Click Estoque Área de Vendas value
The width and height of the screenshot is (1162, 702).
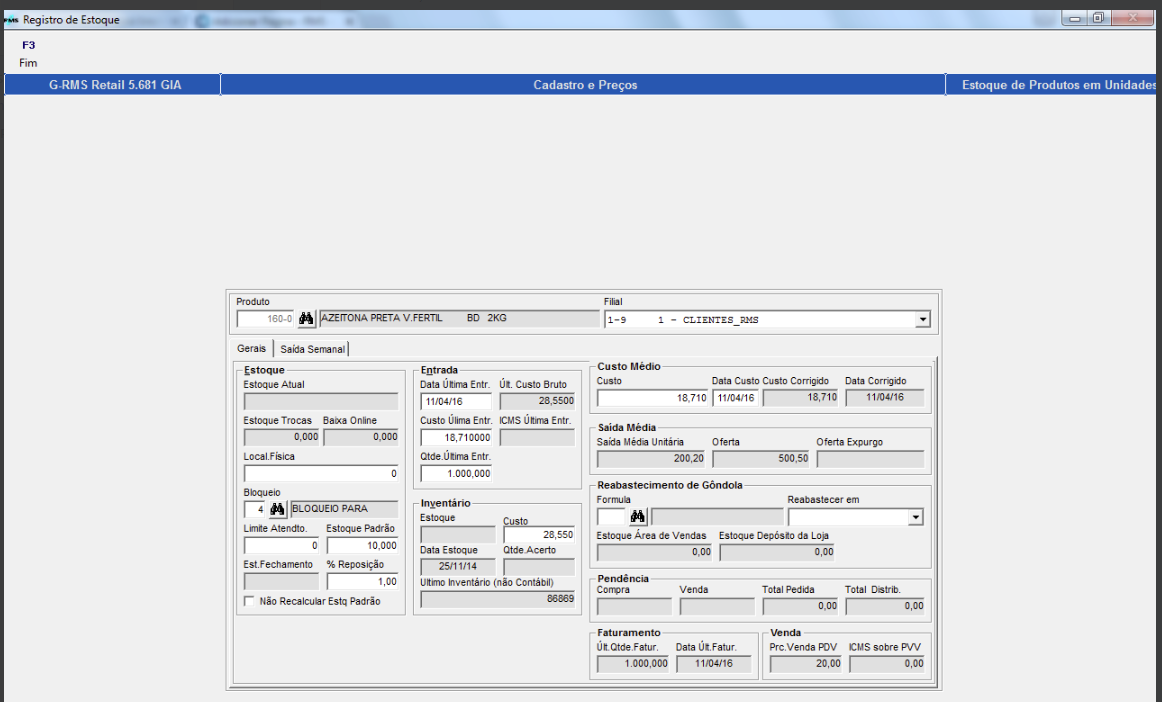click(x=654, y=552)
